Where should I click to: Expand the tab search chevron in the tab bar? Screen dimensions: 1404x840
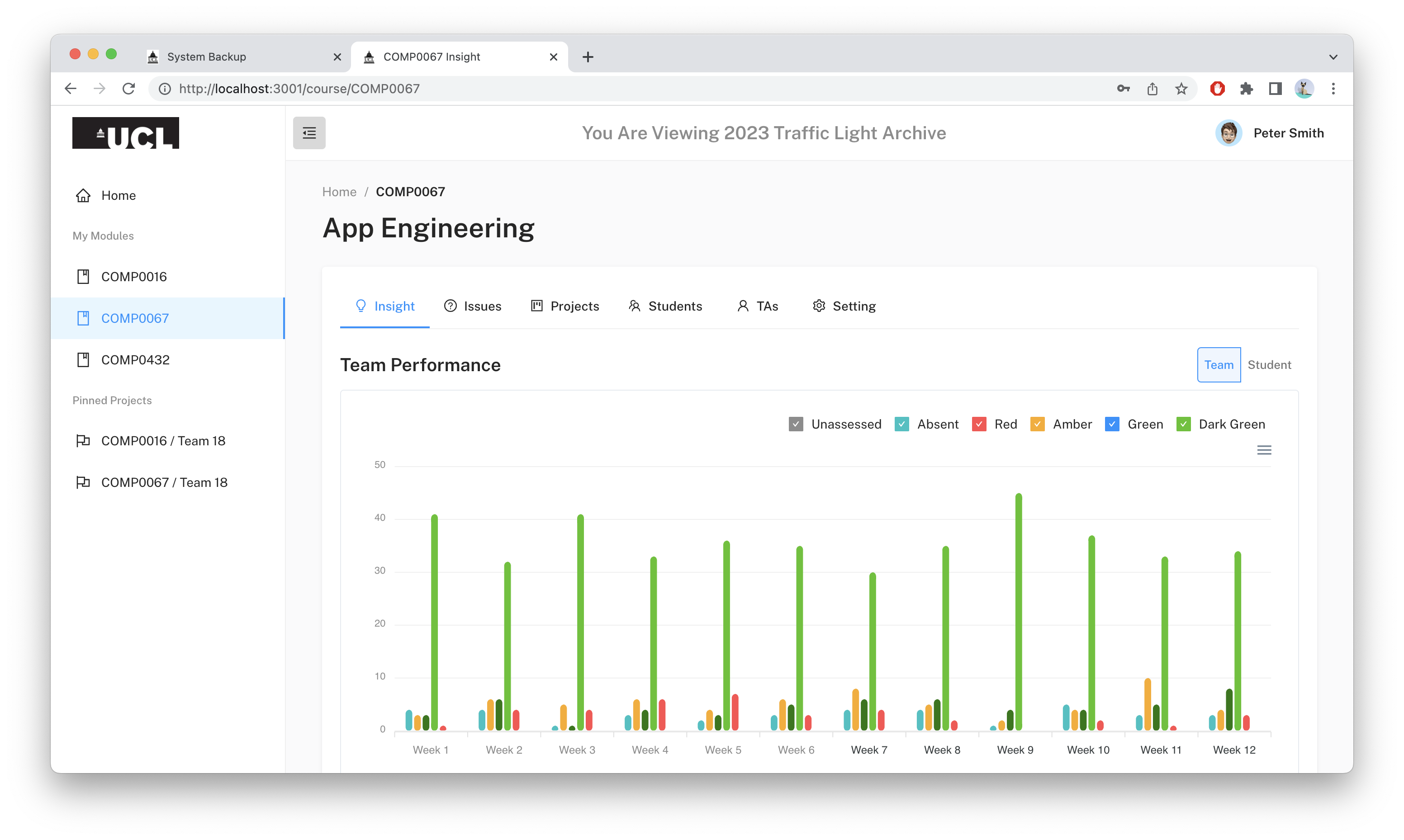1333,57
